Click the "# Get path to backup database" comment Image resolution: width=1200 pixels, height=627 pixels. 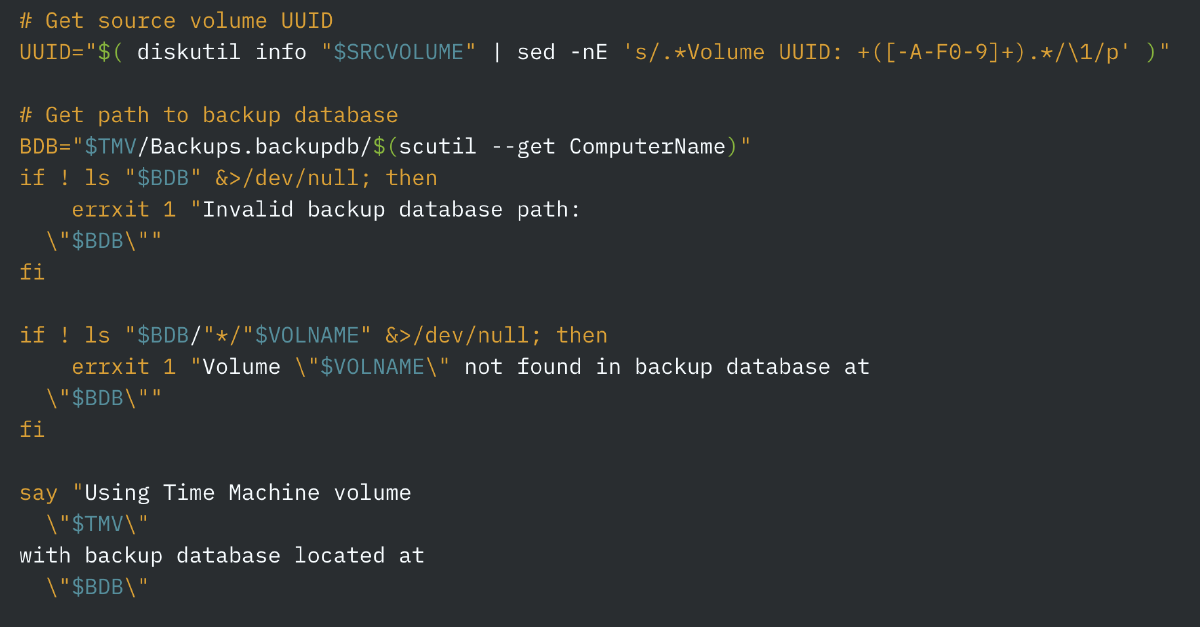208,115
